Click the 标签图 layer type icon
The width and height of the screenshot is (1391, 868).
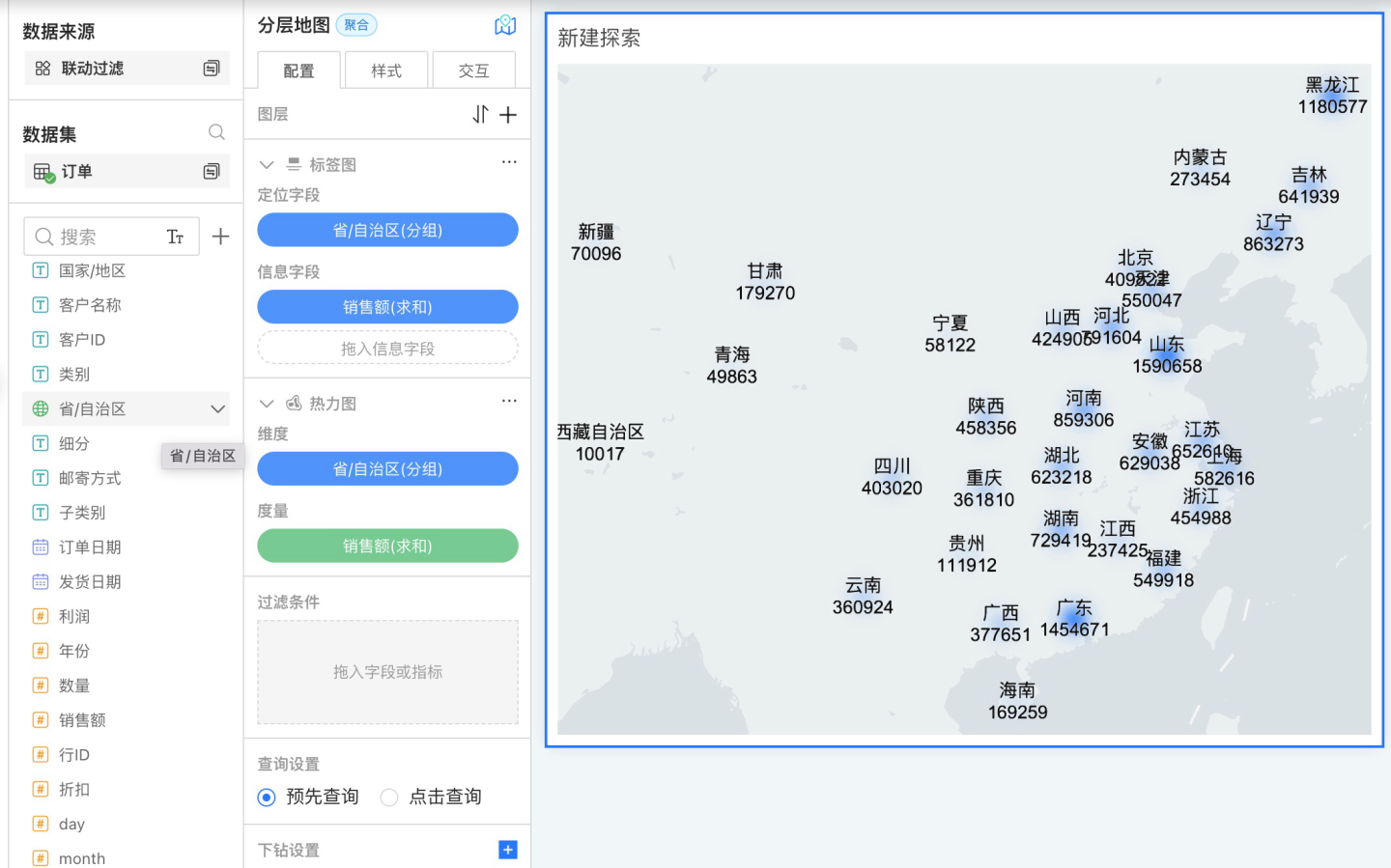click(294, 165)
